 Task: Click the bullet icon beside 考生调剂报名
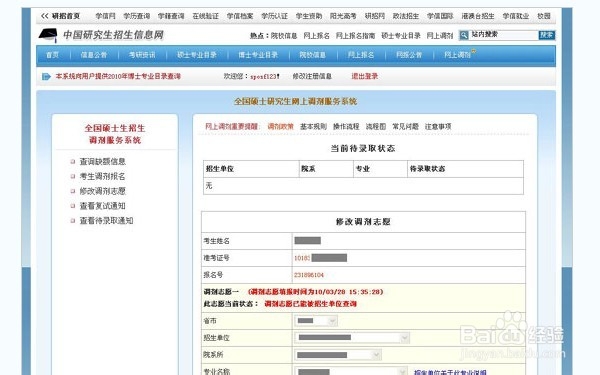click(73, 176)
